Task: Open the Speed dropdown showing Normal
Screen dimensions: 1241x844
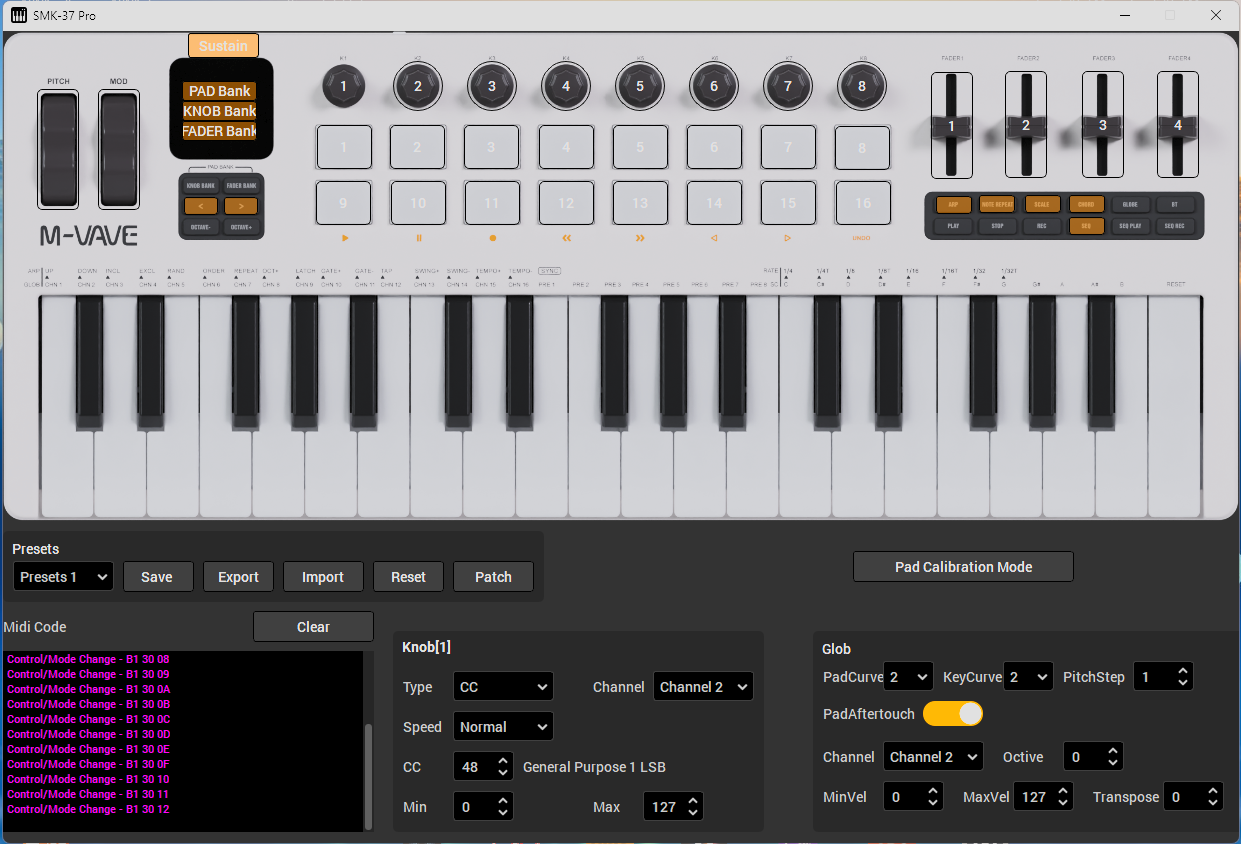Action: click(x=503, y=727)
